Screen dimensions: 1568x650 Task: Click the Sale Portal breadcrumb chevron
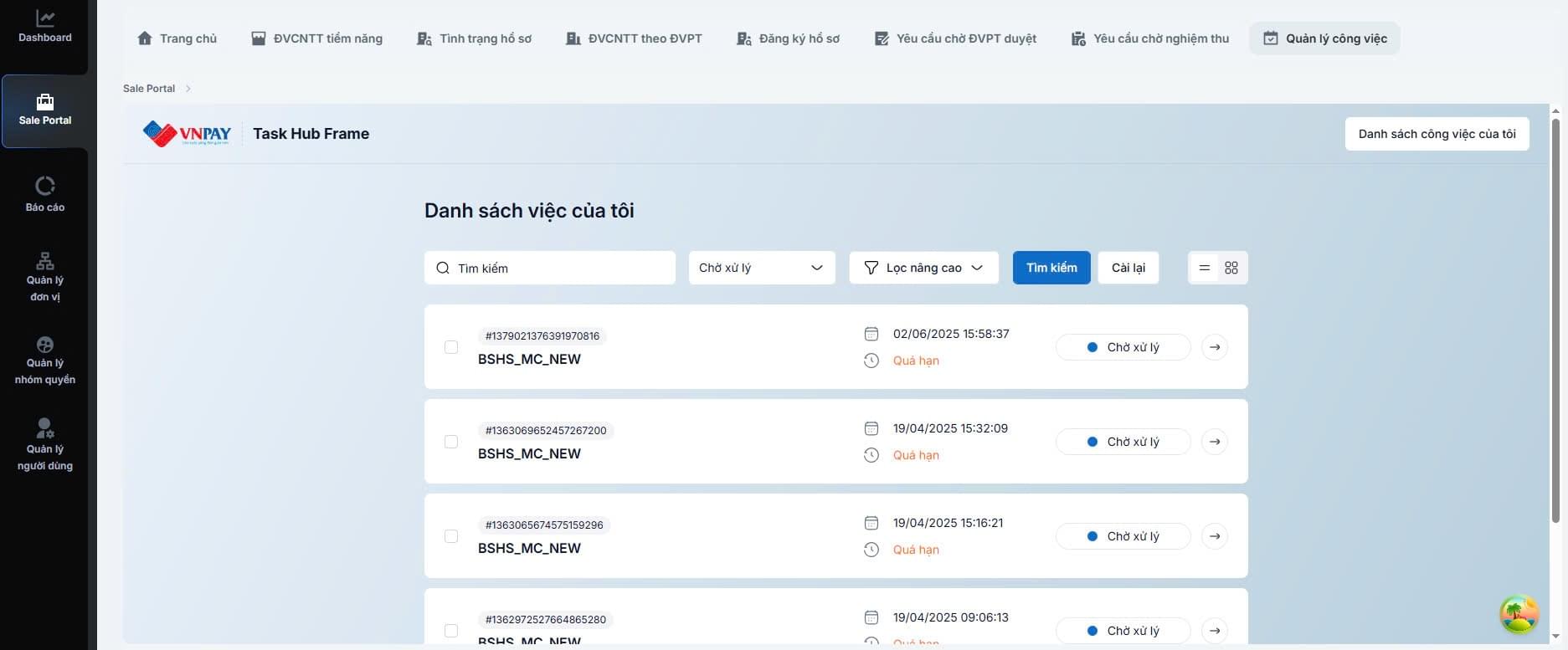[188, 89]
